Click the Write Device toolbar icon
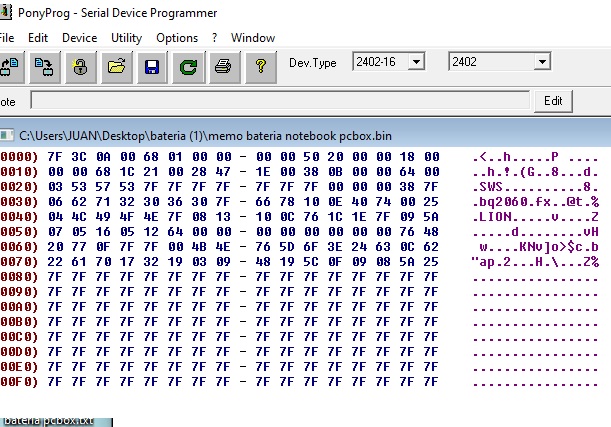This screenshot has height=427, width=611. click(x=45, y=67)
